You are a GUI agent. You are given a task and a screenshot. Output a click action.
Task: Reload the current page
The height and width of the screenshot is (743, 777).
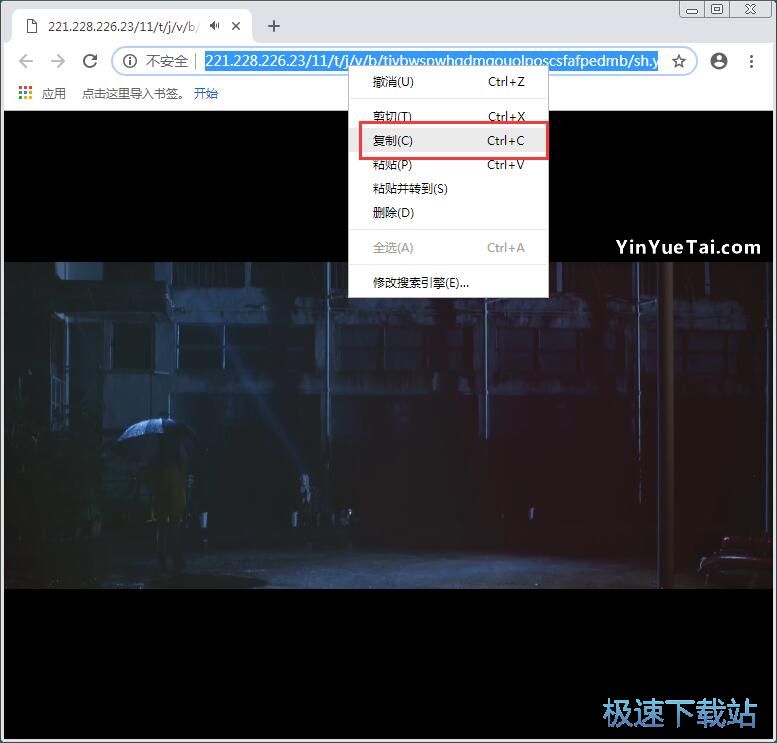[x=90, y=61]
